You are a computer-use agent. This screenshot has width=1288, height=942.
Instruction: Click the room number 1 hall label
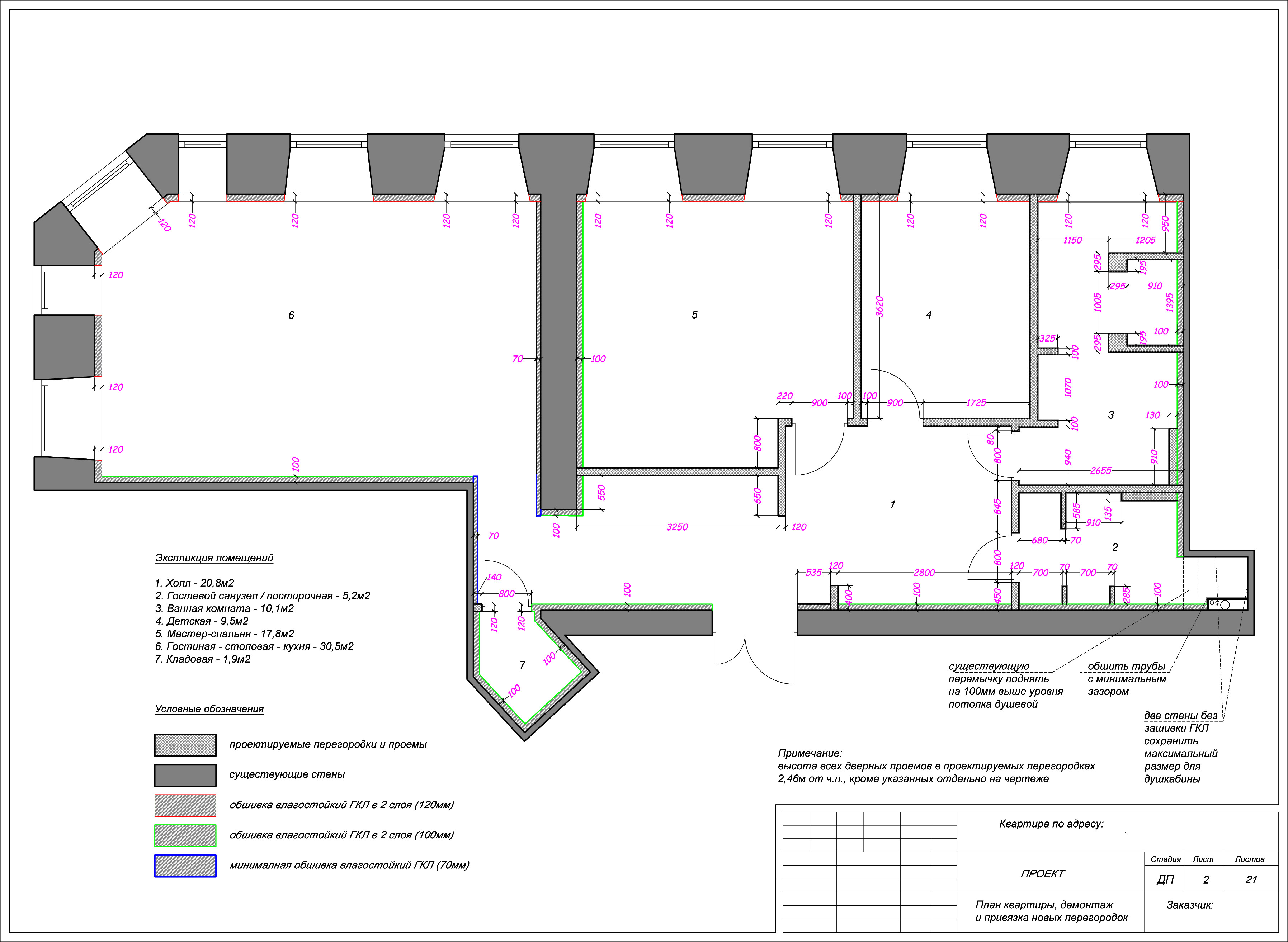892,504
